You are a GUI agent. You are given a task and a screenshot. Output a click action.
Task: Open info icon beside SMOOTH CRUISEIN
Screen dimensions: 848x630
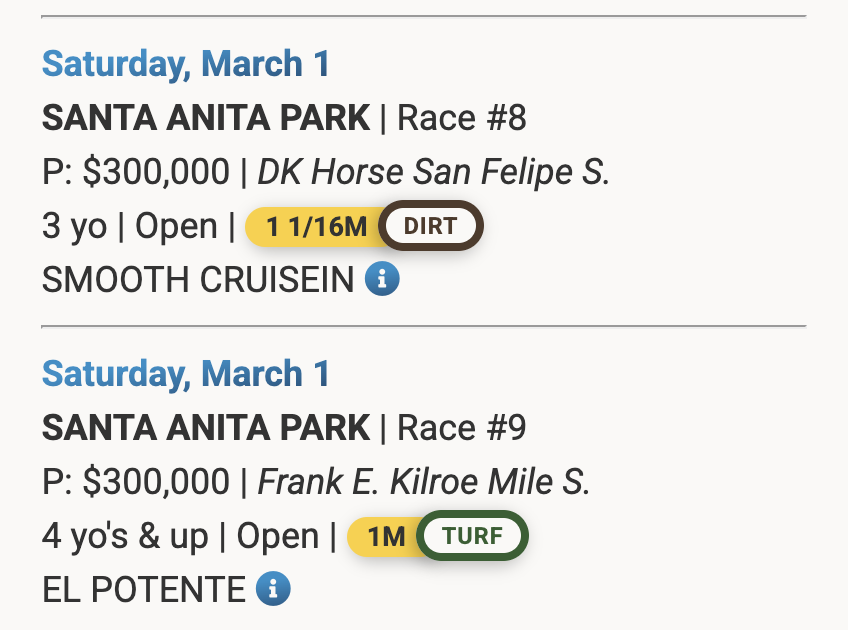(382, 279)
